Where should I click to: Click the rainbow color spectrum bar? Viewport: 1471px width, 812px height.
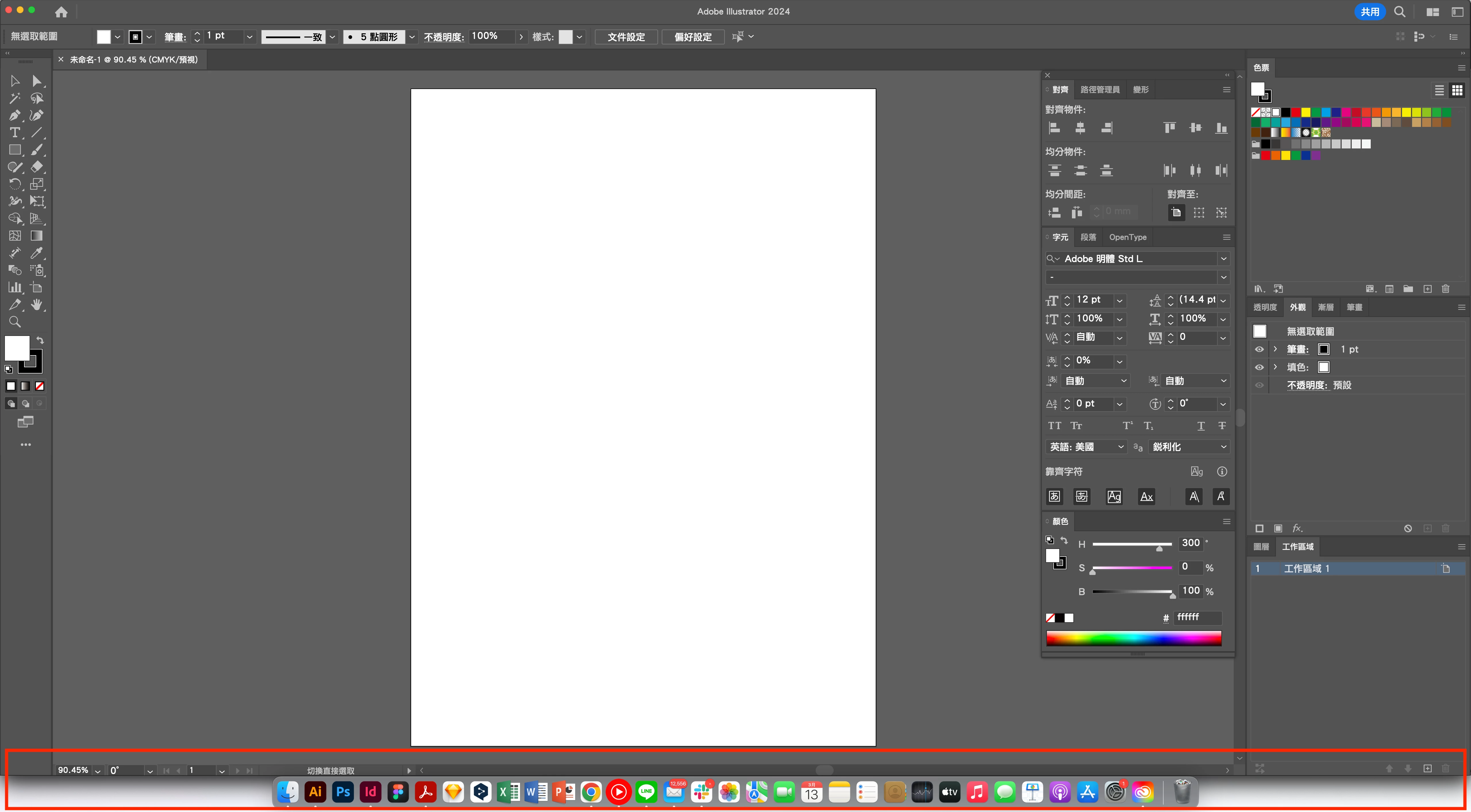tap(1133, 639)
